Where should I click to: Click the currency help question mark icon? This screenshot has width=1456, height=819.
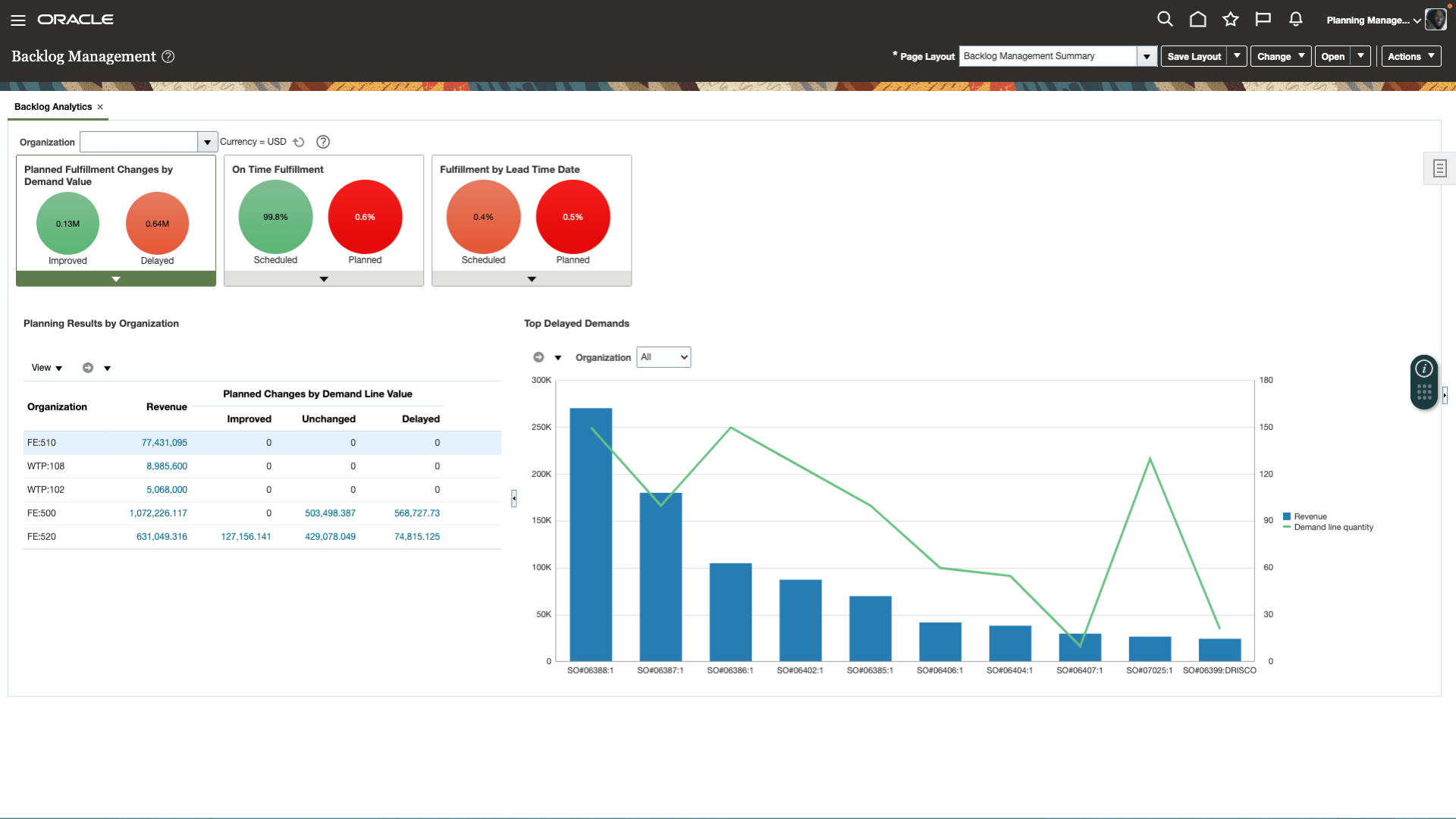(x=323, y=141)
